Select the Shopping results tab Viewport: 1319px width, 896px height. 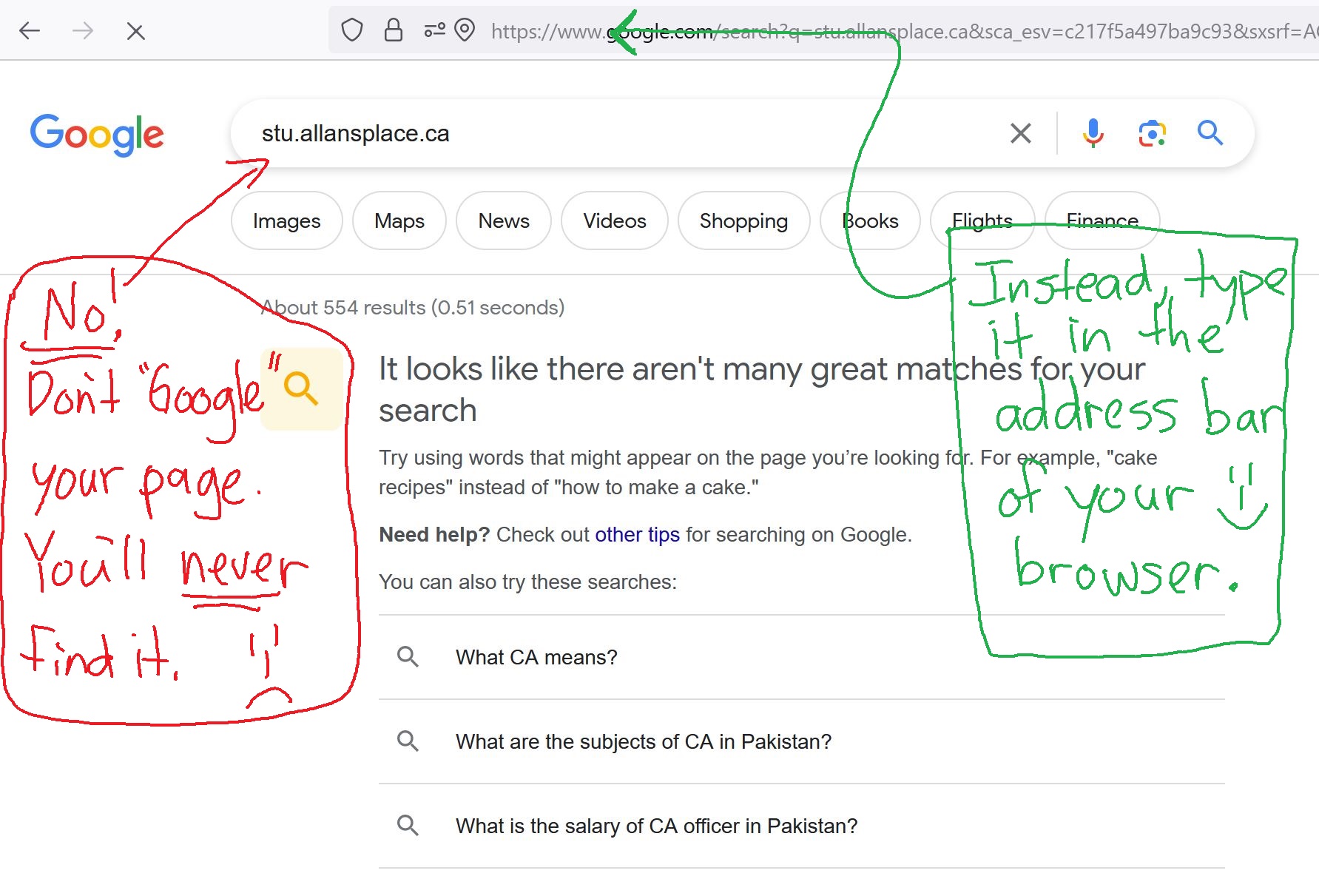[743, 220]
